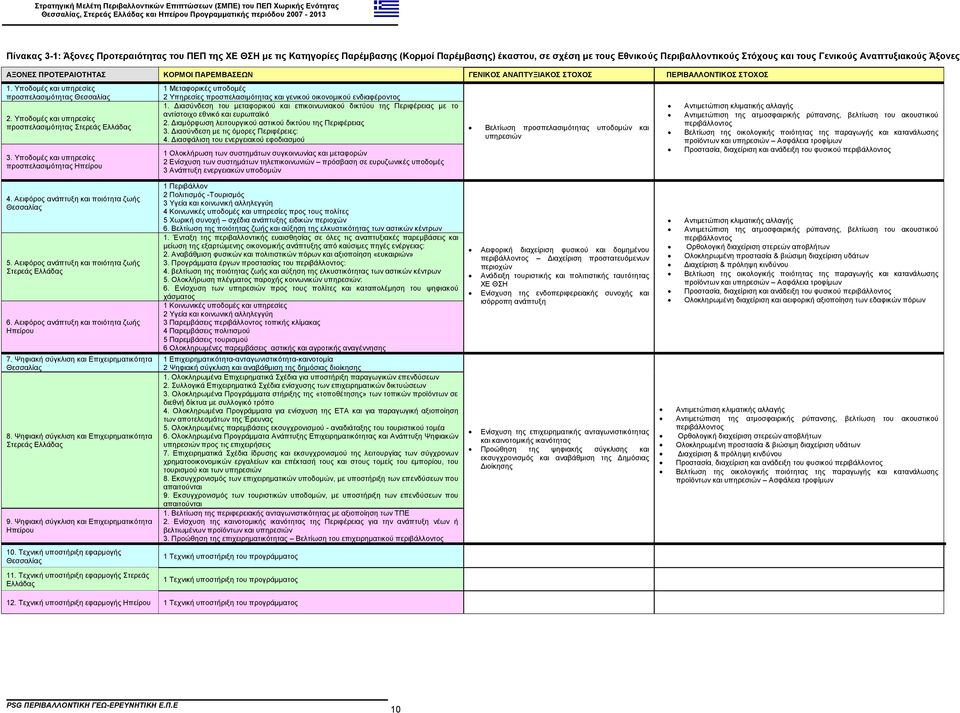Select the "Πίνακας 3-1" table caption
Viewport: 960px width, 713px height.
(482, 56)
